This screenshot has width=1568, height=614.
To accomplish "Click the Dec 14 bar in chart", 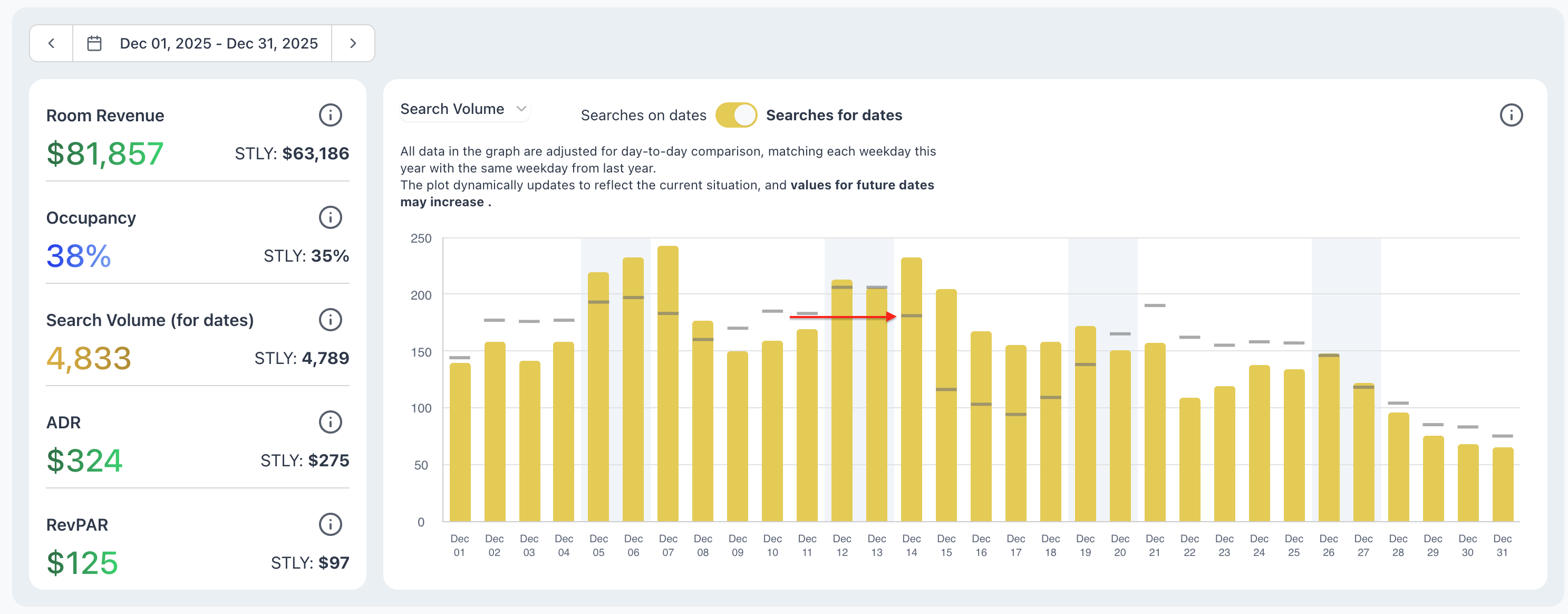I will click(911, 390).
